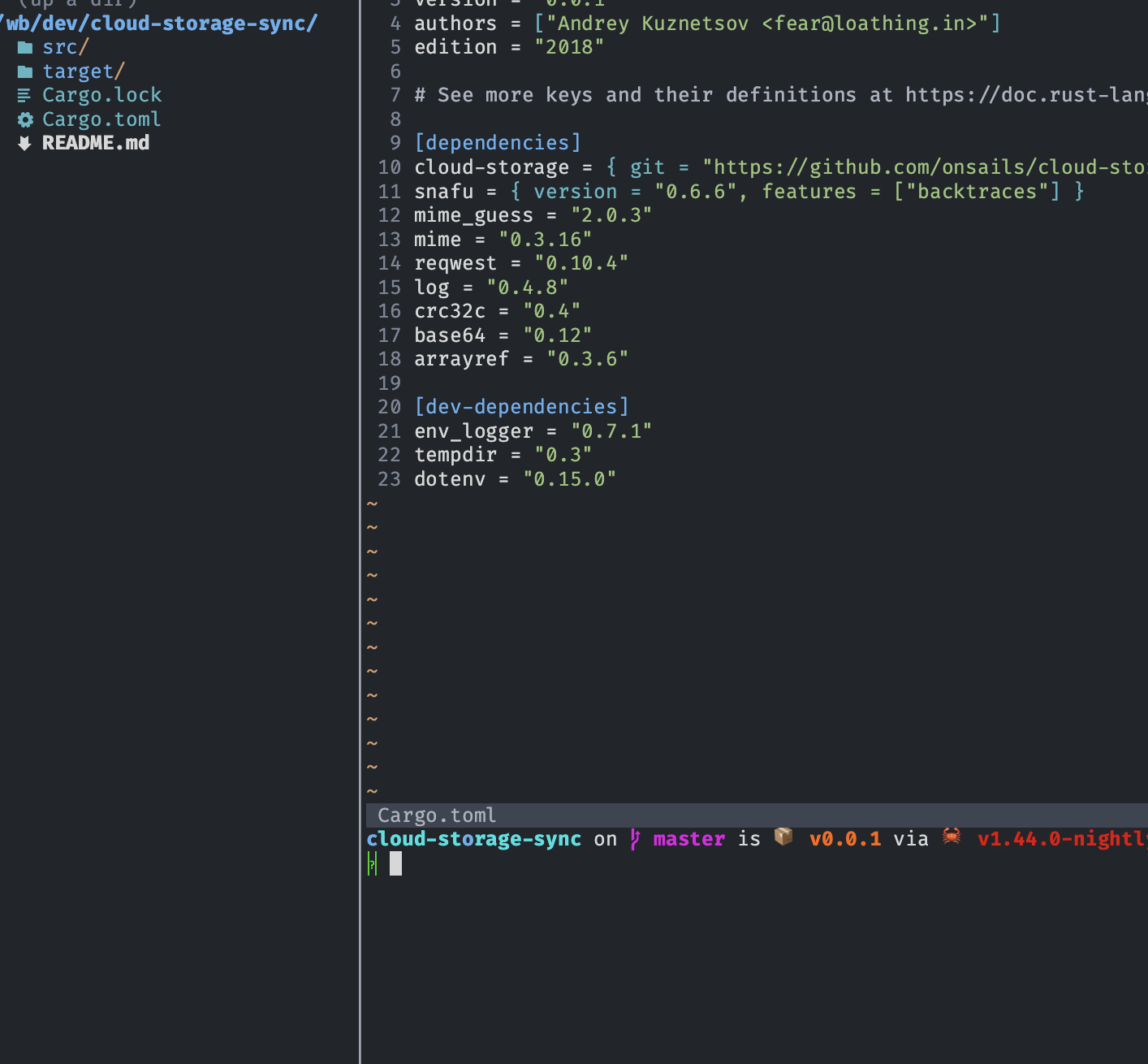The width and height of the screenshot is (1148, 1064).
Task: Click the gear icon next to Cargo.toml
Action: click(25, 119)
